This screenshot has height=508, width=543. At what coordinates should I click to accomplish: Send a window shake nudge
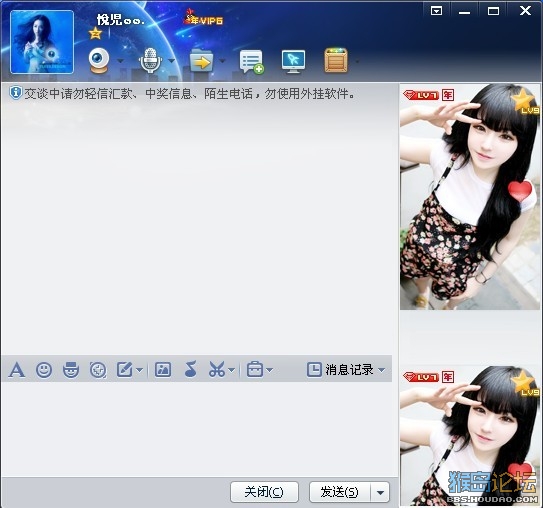[x=98, y=370]
